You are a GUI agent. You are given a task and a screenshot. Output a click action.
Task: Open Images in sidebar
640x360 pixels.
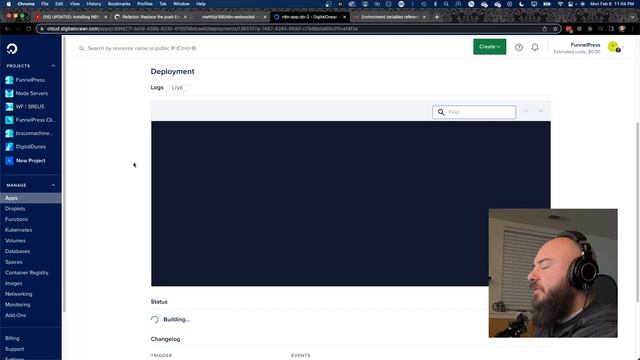13,283
